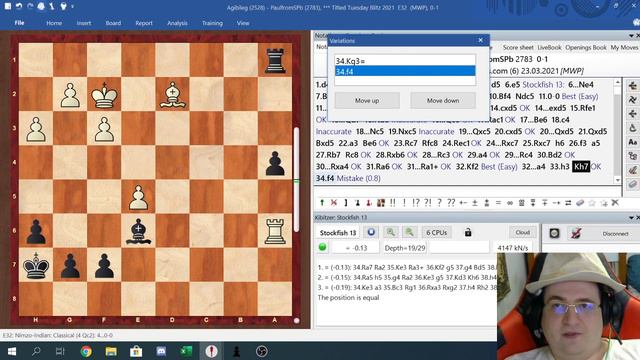Annotate move with ?! dubious symbol
This screenshot has height=360, width=640.
click(428, 202)
